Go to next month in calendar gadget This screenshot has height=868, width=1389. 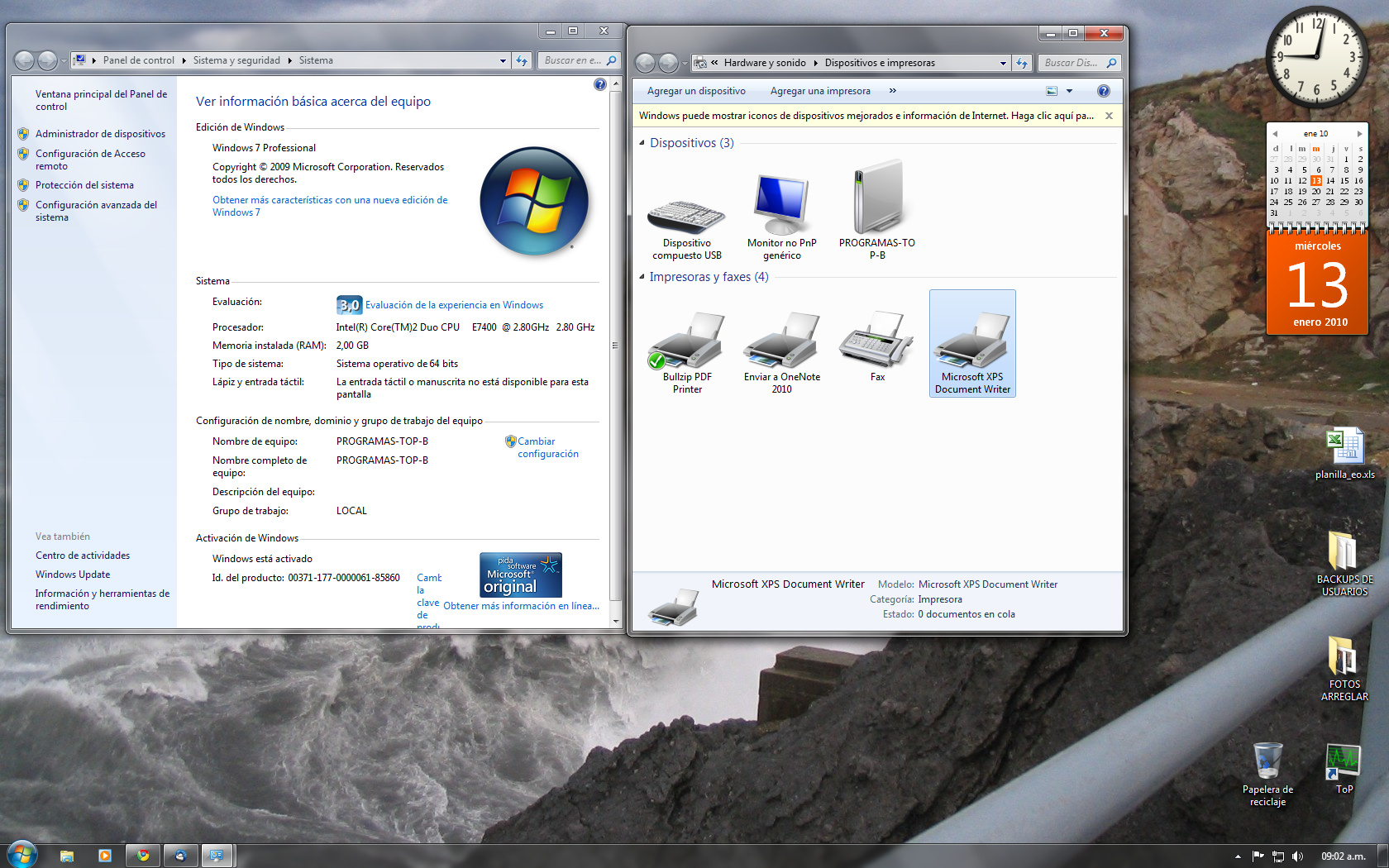pyautogui.click(x=1359, y=133)
